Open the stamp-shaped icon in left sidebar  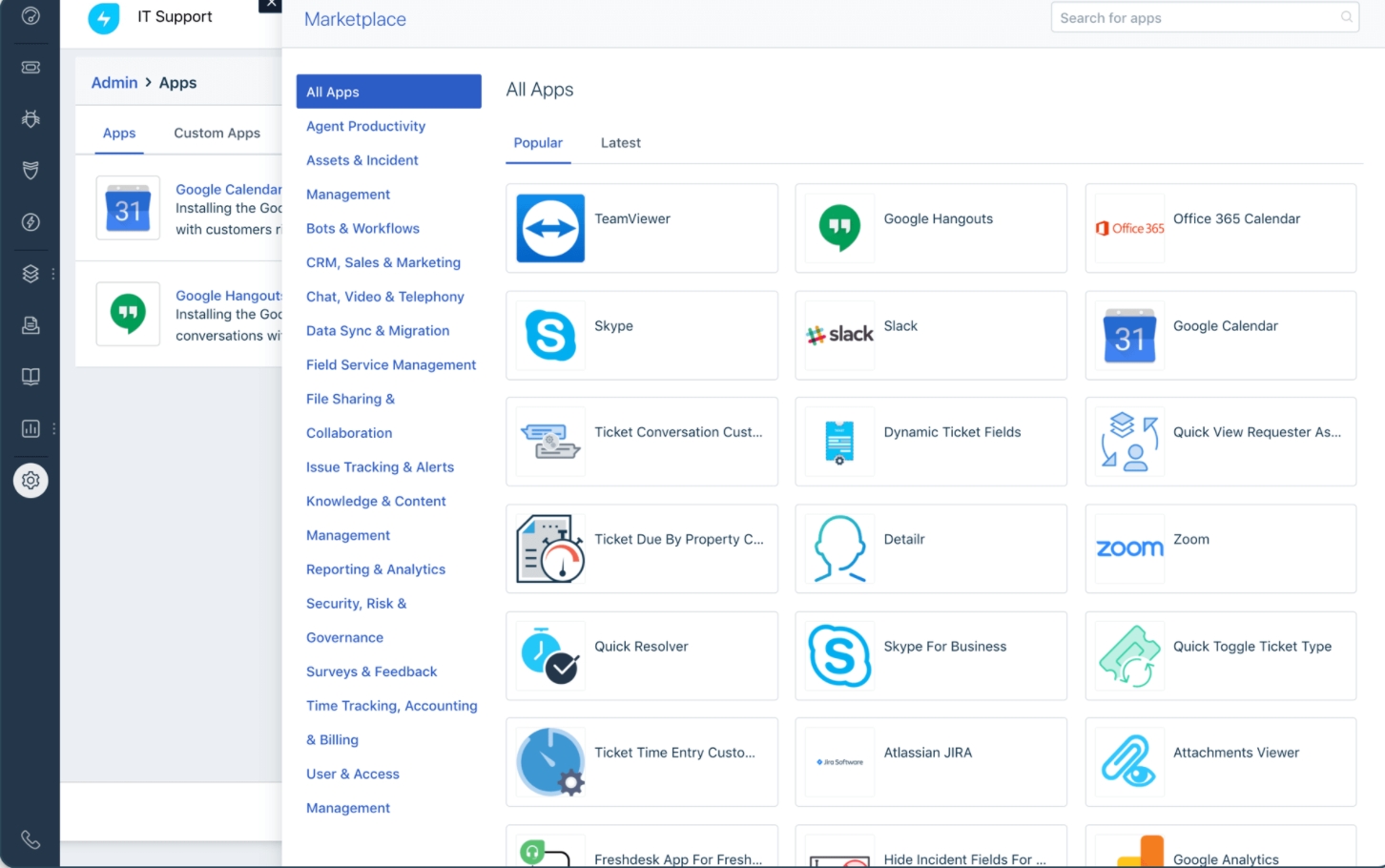coord(31,325)
